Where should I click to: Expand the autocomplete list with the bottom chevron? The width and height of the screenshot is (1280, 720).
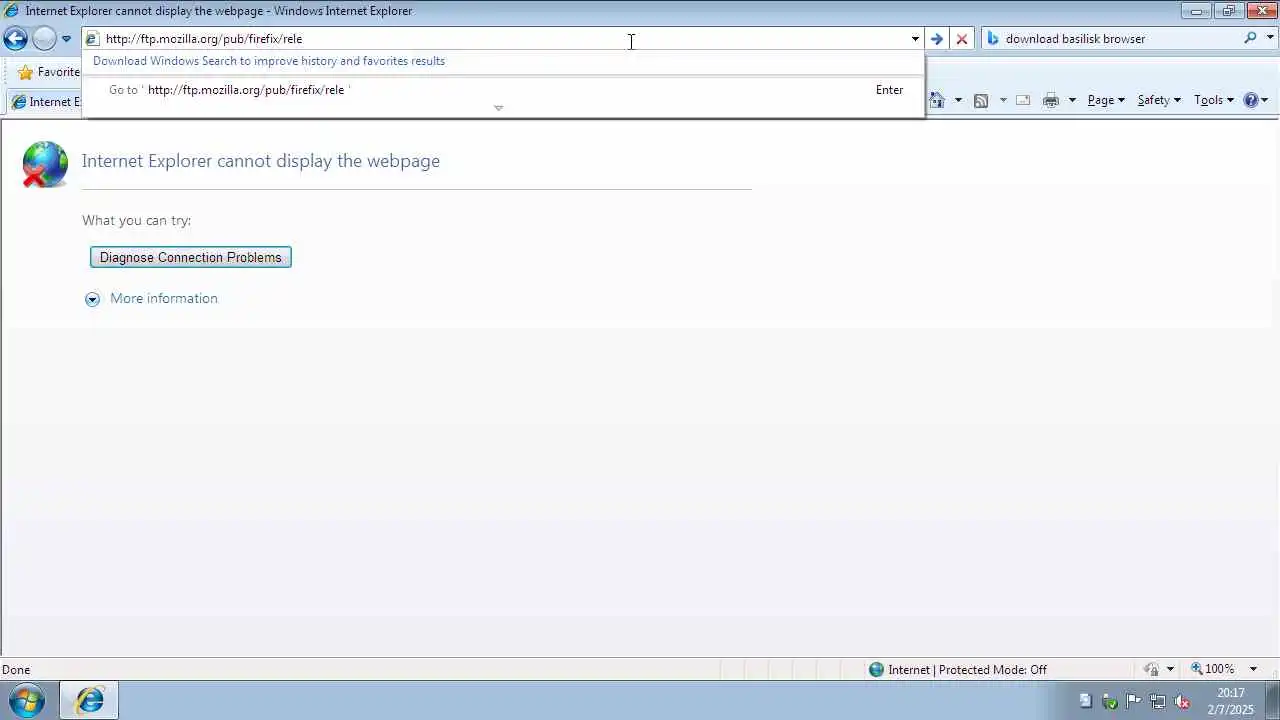coord(498,108)
